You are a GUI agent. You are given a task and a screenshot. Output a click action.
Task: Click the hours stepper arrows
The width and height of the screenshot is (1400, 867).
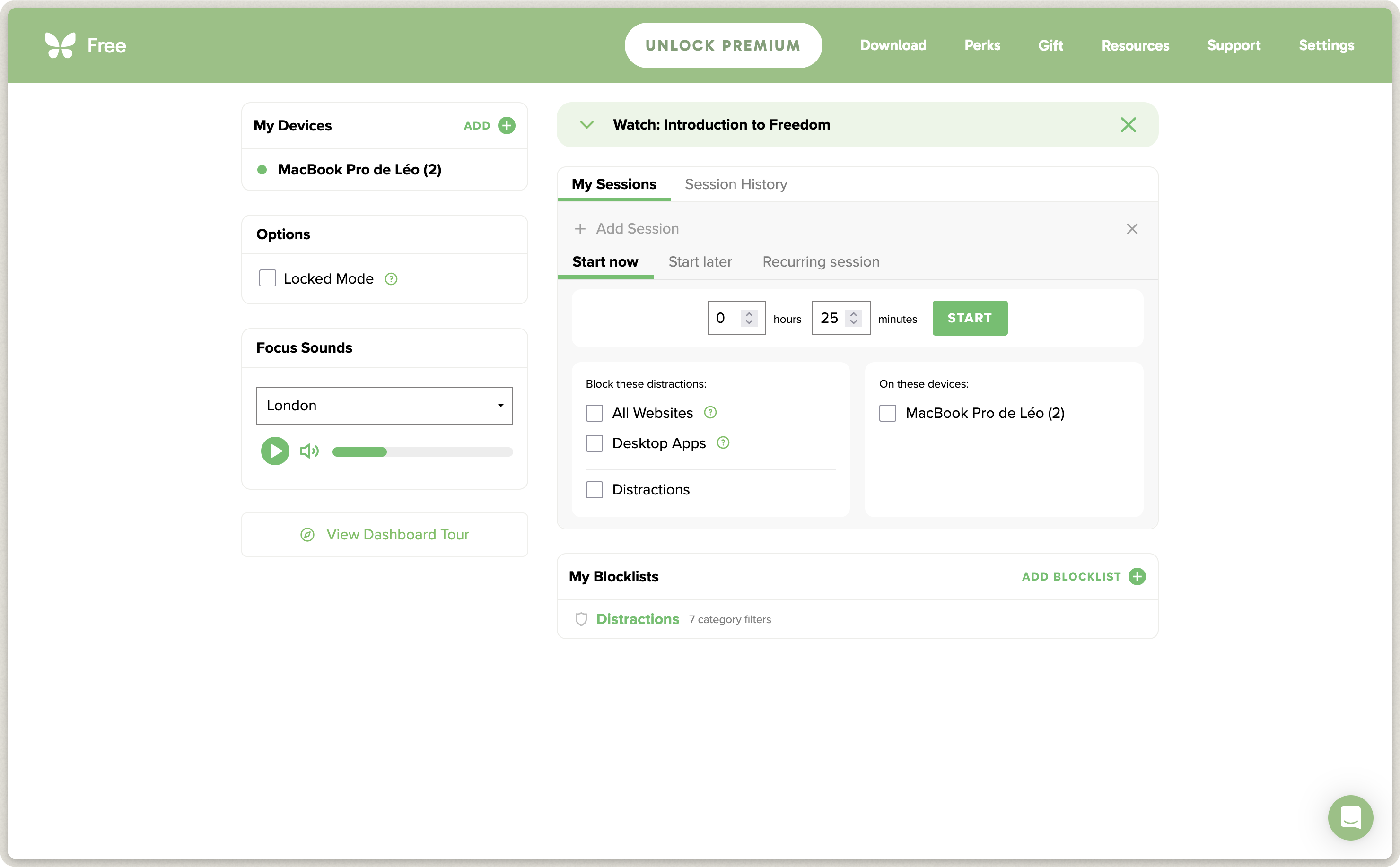click(x=749, y=318)
